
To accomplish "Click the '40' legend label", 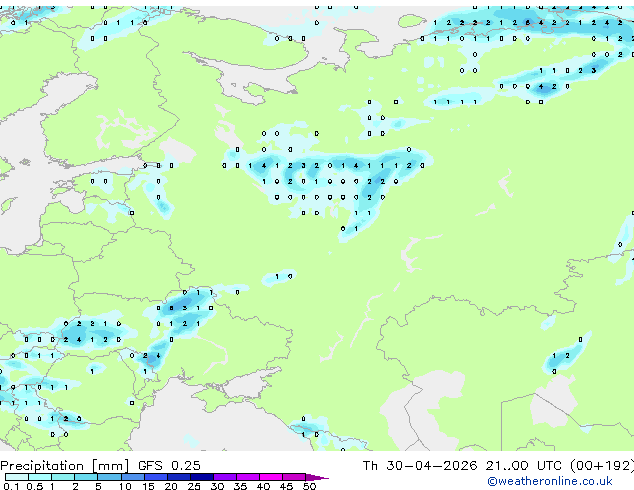I will [x=263, y=486].
